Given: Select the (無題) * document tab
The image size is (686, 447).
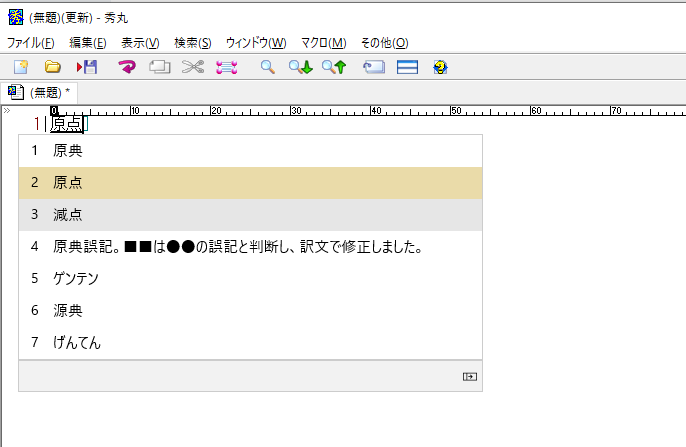Looking at the screenshot, I should pyautogui.click(x=39, y=92).
